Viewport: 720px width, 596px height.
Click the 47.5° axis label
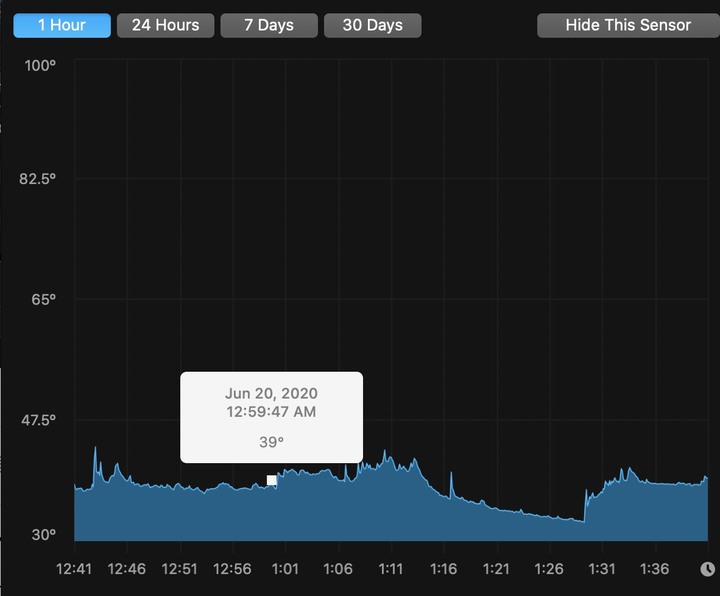pyautogui.click(x=39, y=420)
